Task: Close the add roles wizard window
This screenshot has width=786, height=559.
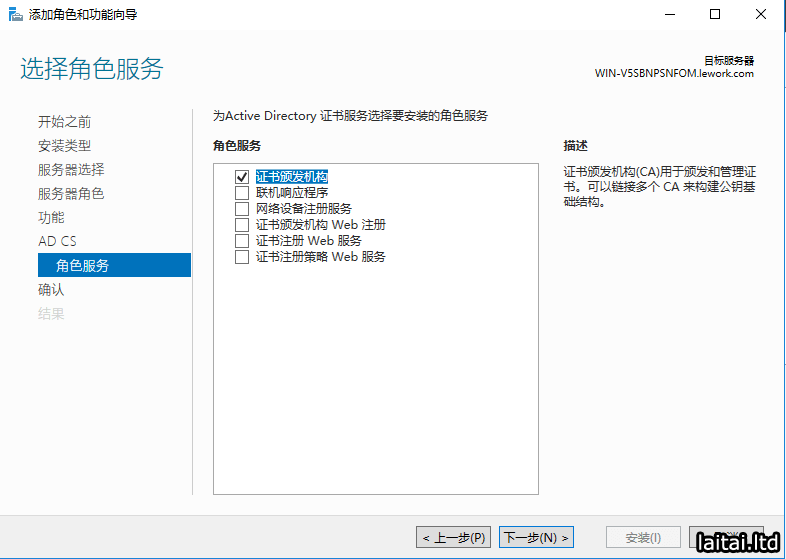Action: [761, 15]
